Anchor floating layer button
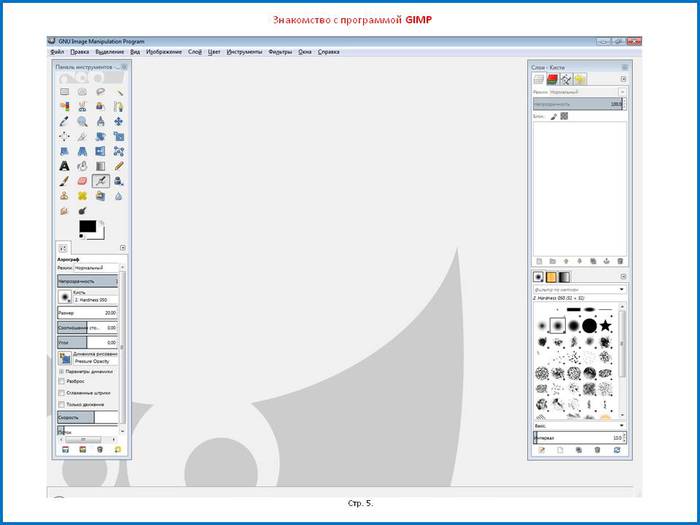 coord(606,261)
